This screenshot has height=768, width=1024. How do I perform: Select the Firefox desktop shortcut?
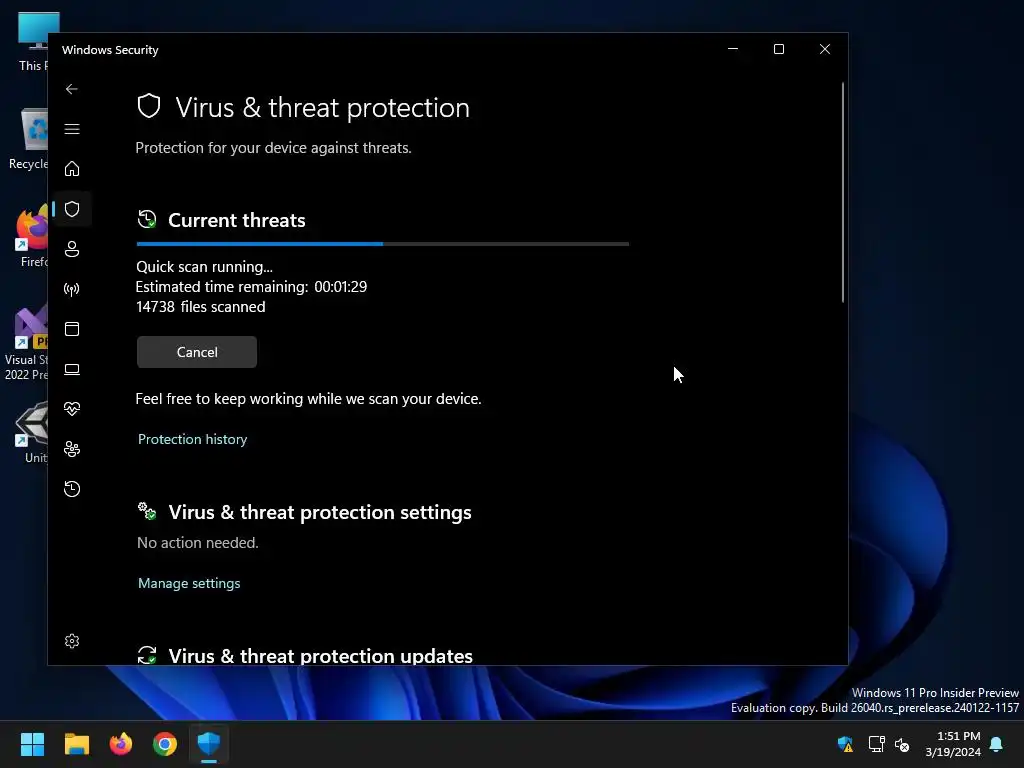click(32, 236)
